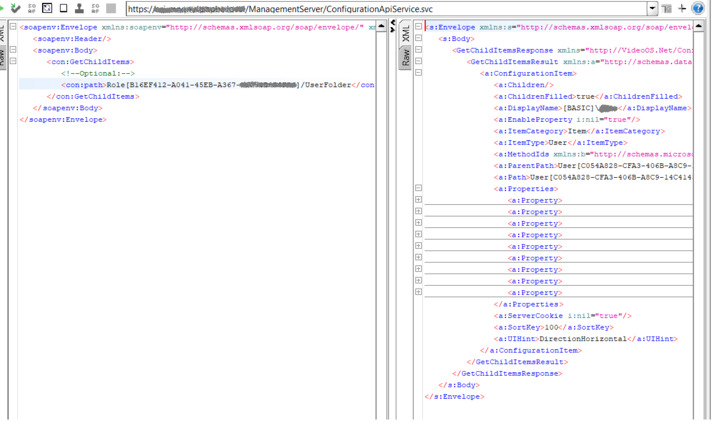Image resolution: width=720 pixels, height=423 pixels.
Task: Click the person-shaped stamp toolbar icon
Action: click(79, 8)
